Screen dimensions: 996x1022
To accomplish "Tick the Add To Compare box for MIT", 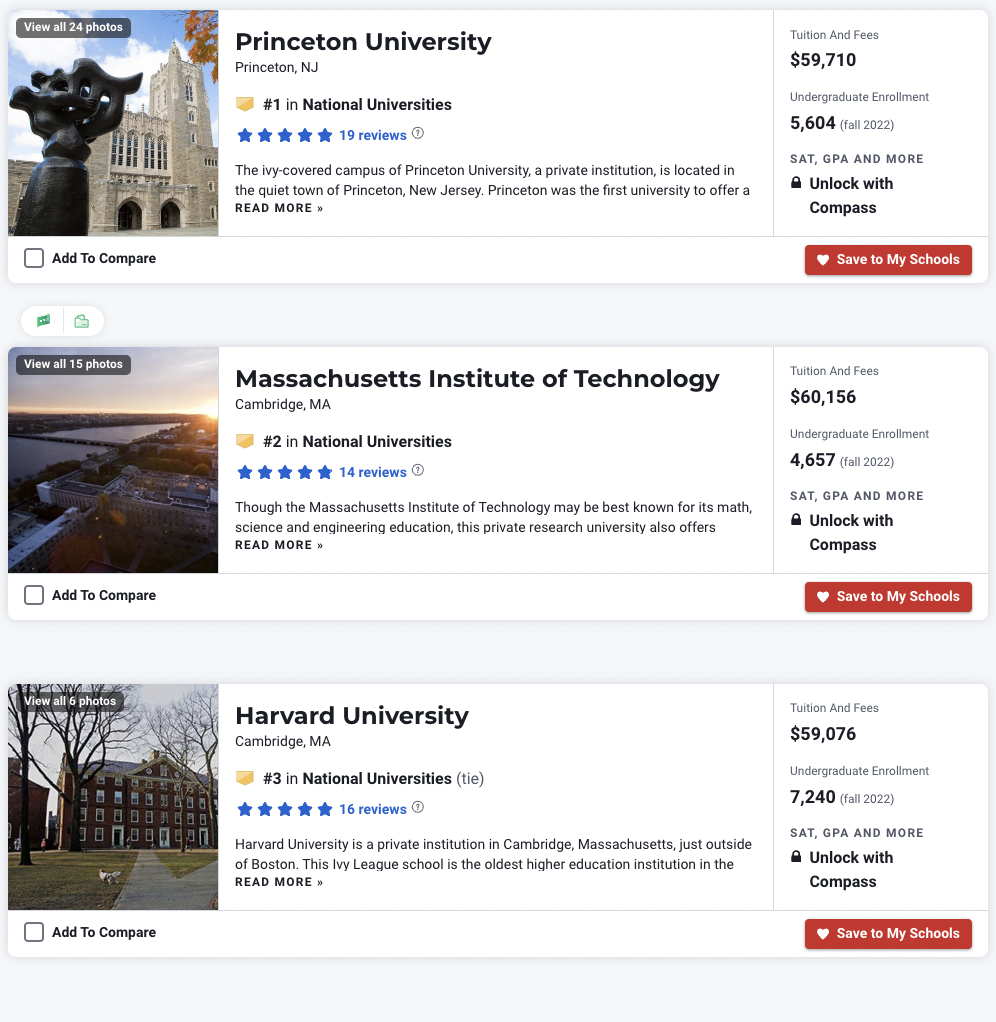I will click(34, 595).
